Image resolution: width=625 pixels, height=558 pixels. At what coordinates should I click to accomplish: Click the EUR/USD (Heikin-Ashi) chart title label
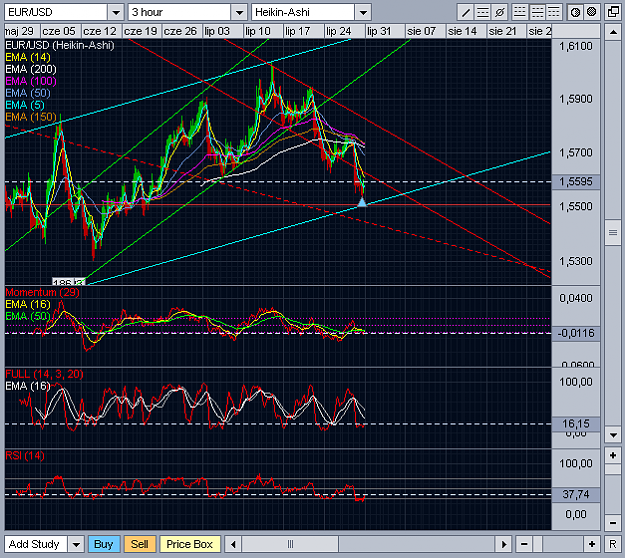click(60, 45)
